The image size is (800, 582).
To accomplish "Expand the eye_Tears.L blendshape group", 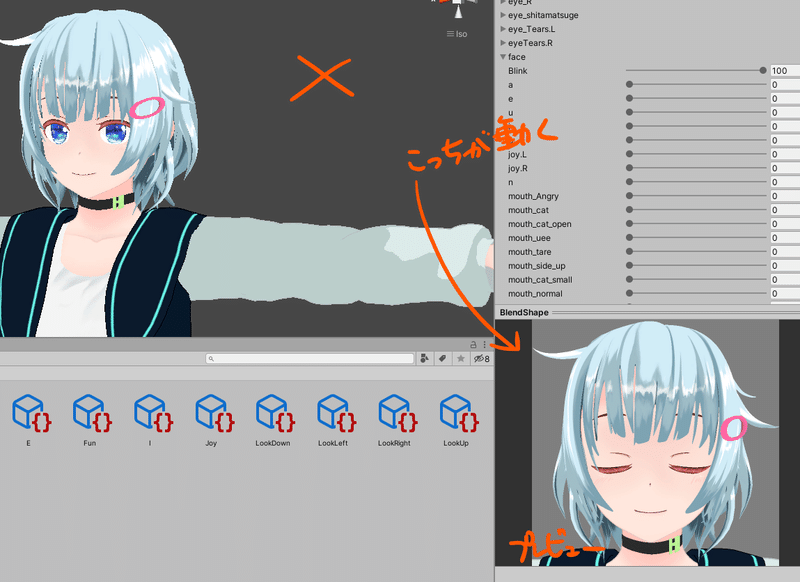I will 503,29.
